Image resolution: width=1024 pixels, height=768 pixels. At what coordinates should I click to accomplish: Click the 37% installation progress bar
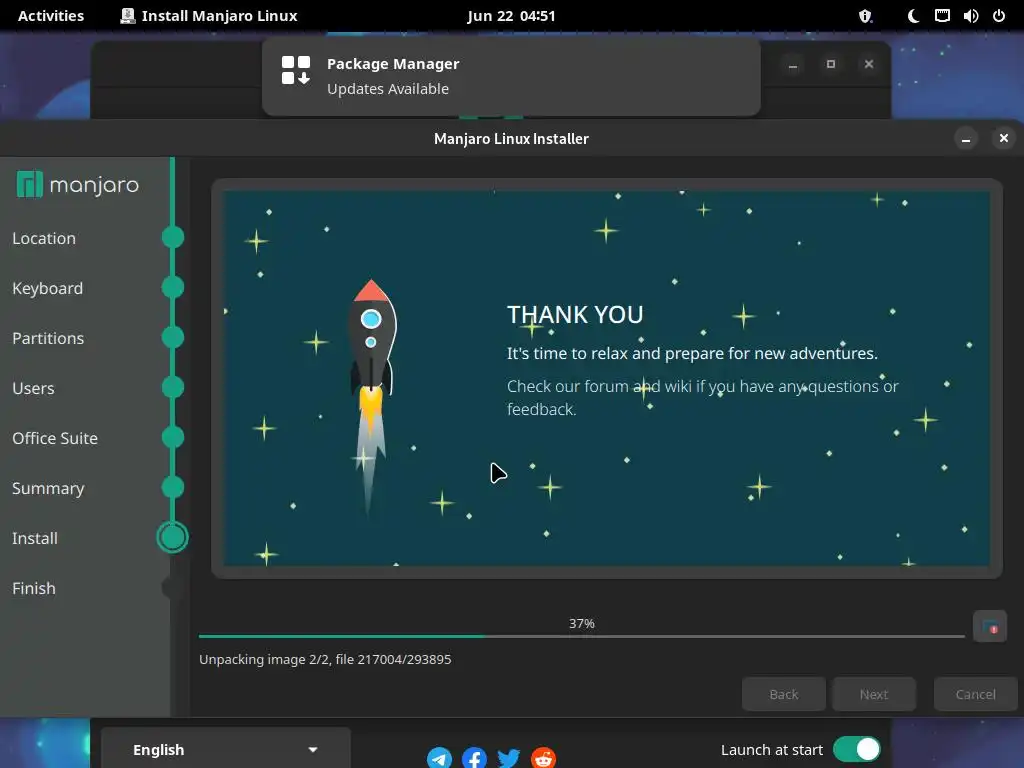pyautogui.click(x=581, y=635)
